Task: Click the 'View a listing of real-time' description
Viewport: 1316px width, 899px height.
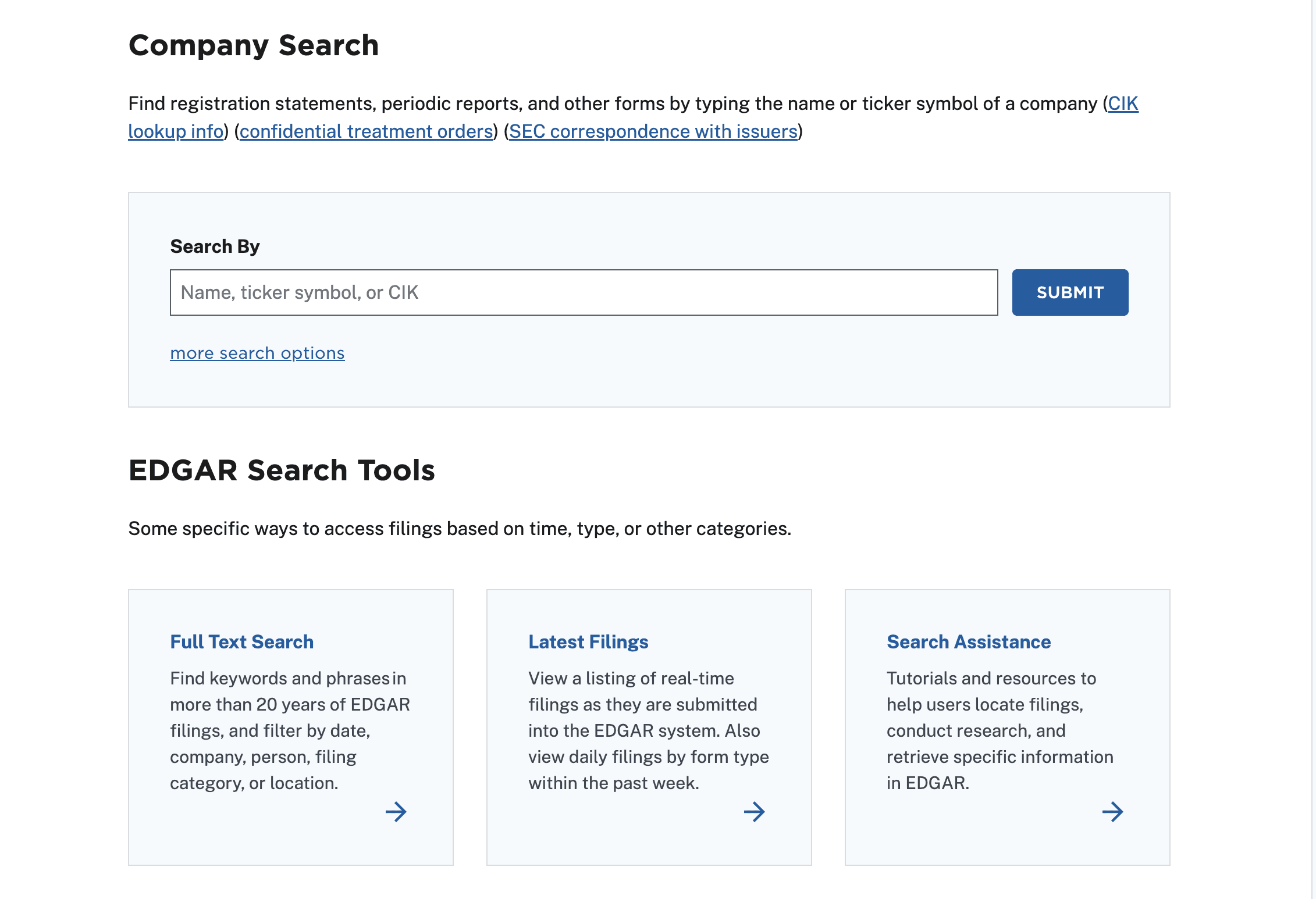Action: [x=649, y=730]
